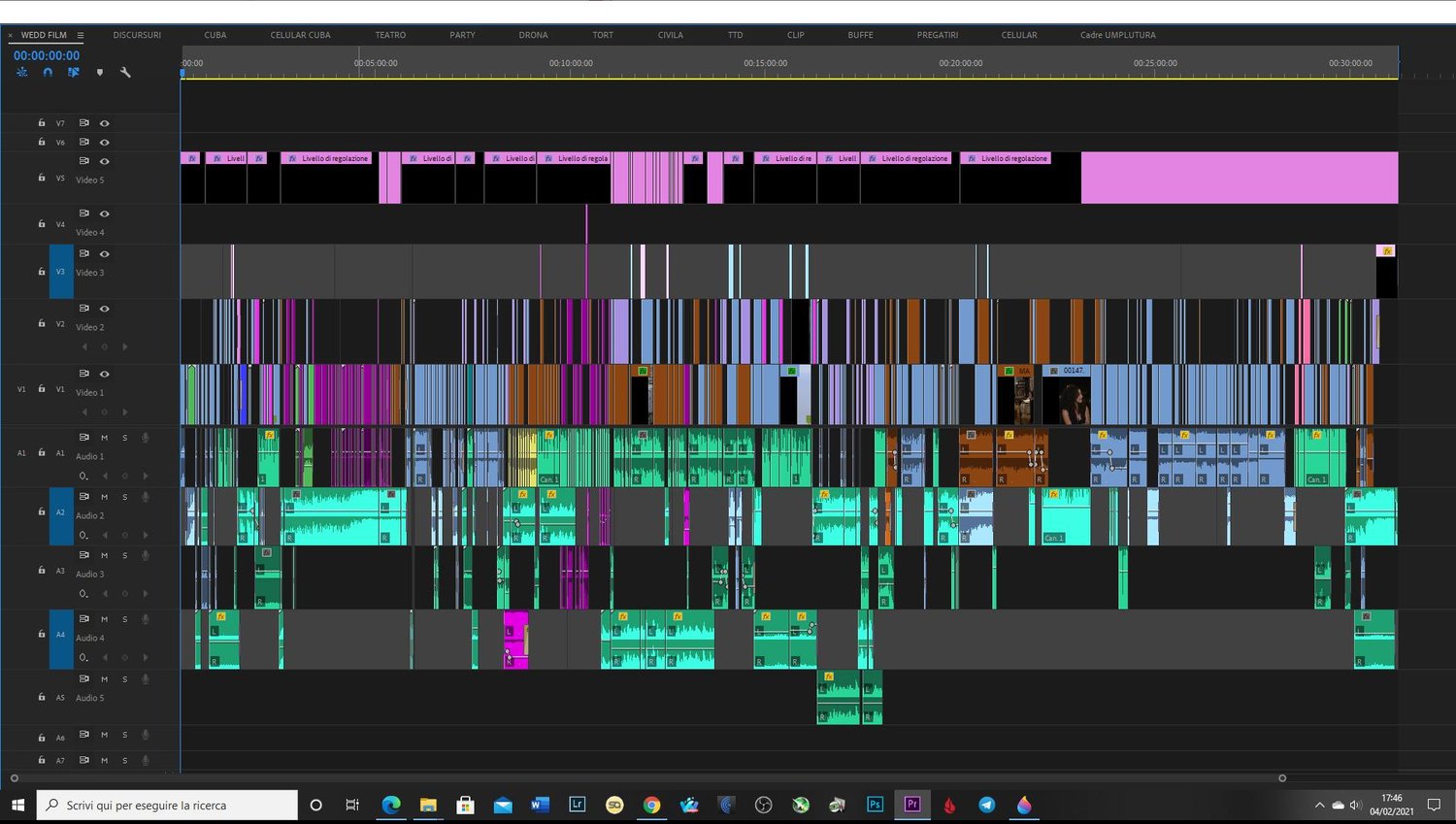Add a marker with the marker icon
Image resolution: width=1456 pixels, height=824 pixels.
(99, 72)
